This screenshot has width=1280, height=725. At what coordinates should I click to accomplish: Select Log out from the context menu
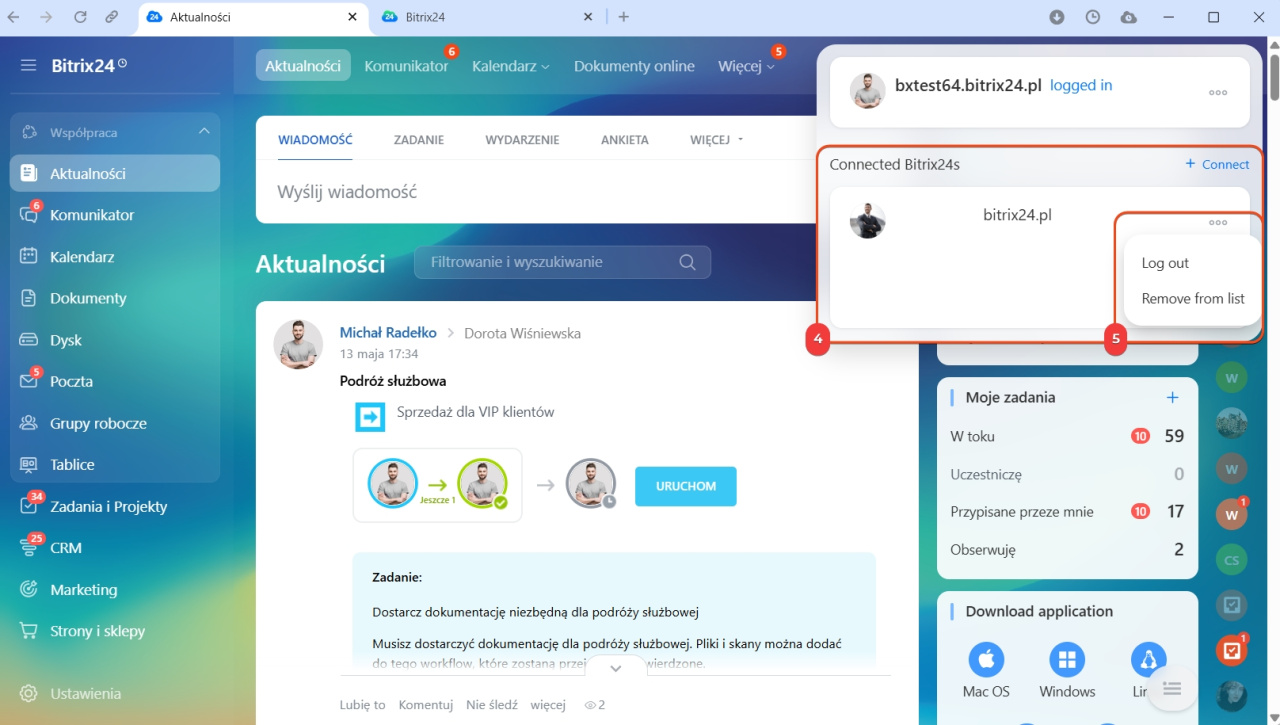pos(1165,263)
